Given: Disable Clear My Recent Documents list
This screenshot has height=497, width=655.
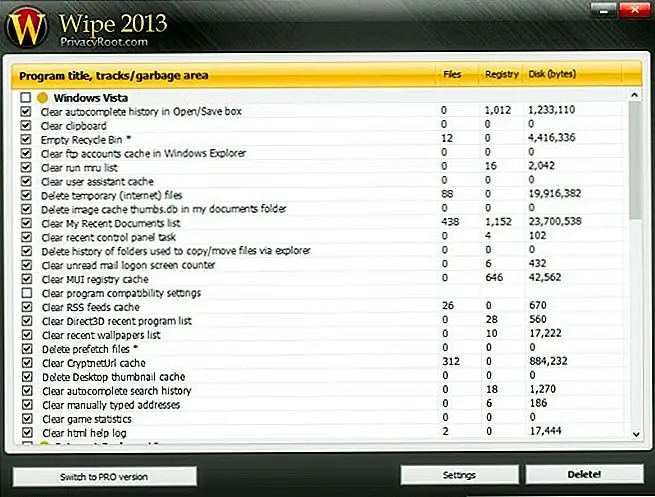Looking at the screenshot, I should point(25,224).
